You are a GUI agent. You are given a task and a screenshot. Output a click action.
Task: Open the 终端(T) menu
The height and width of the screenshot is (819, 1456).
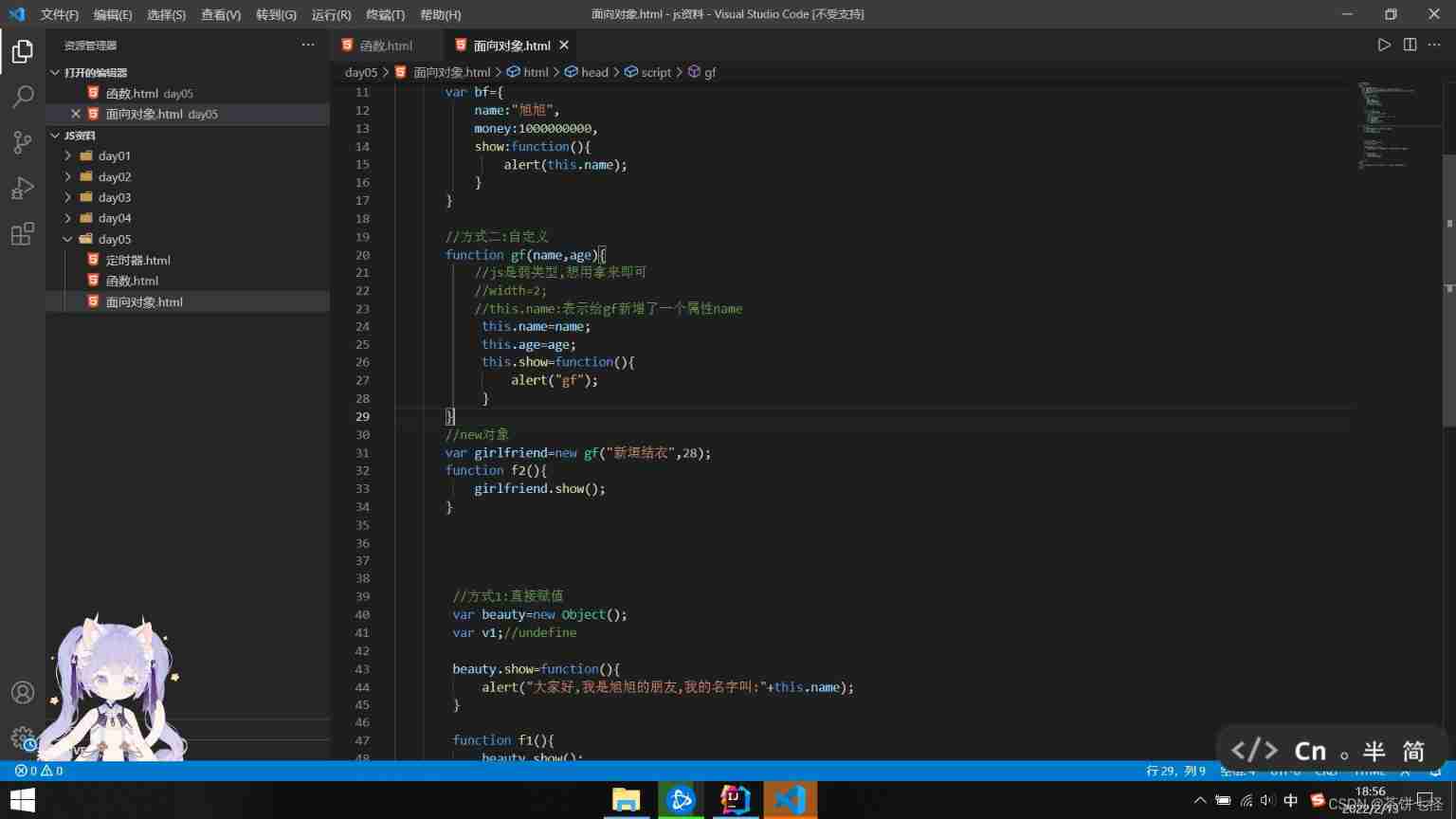[385, 14]
